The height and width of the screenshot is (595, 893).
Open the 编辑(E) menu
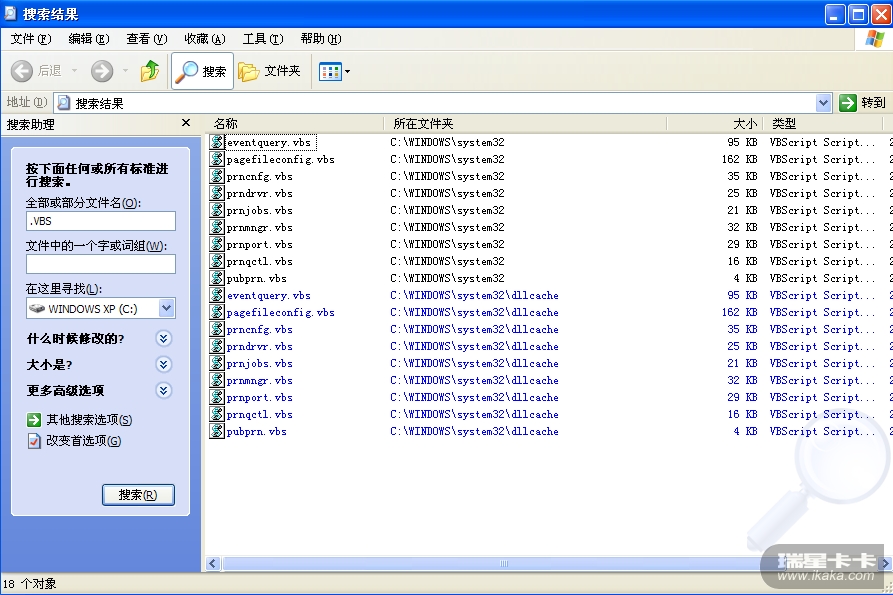[x=89, y=39]
